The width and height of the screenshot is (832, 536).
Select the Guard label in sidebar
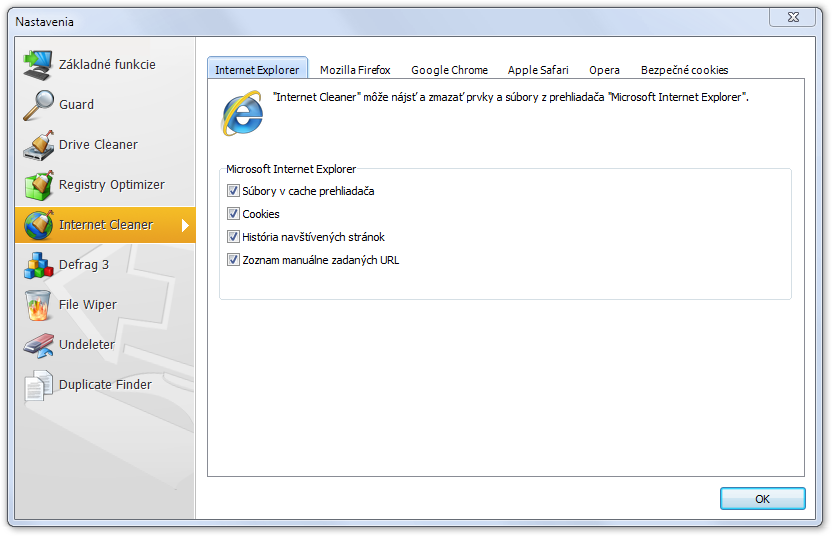tap(76, 105)
